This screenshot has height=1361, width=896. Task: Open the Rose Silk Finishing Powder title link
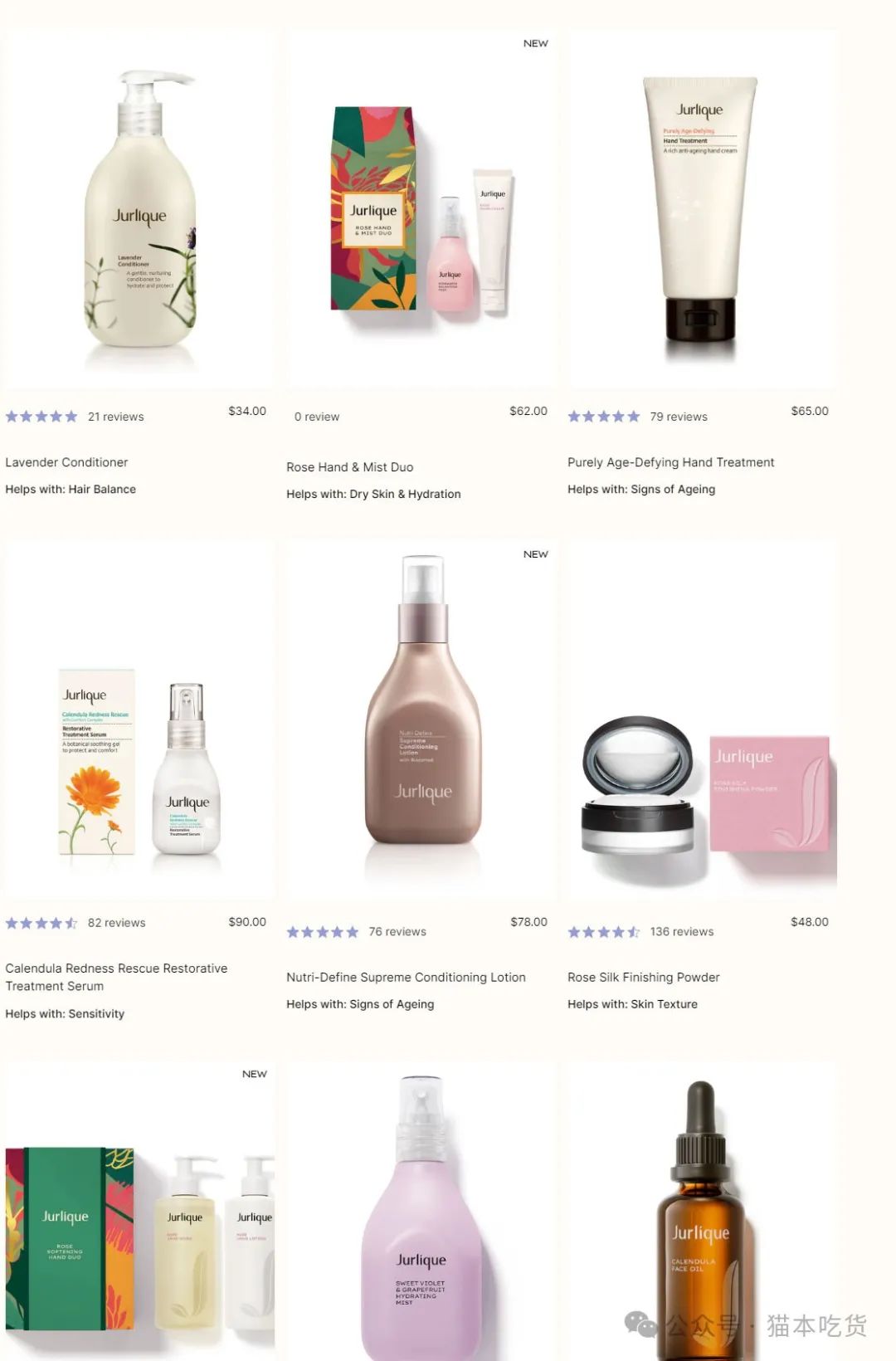click(x=643, y=978)
